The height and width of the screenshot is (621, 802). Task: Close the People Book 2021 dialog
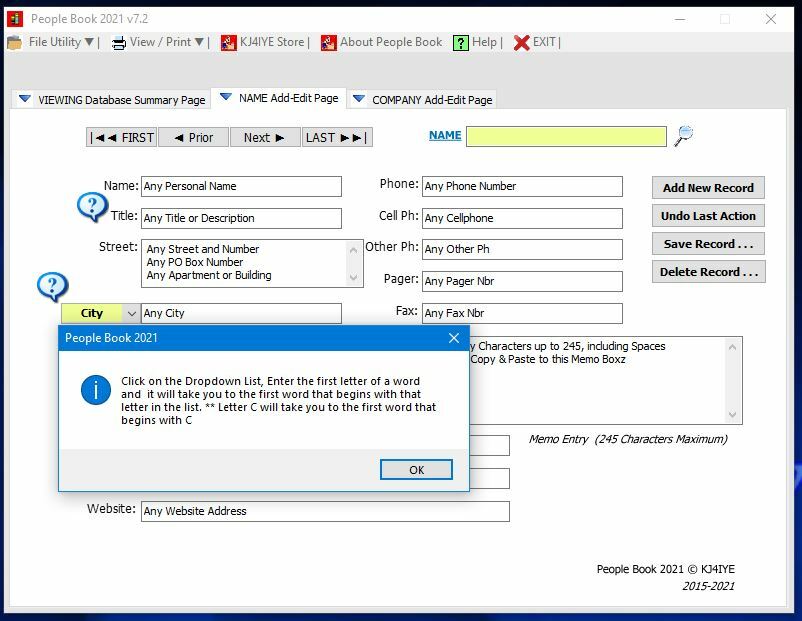tap(454, 338)
